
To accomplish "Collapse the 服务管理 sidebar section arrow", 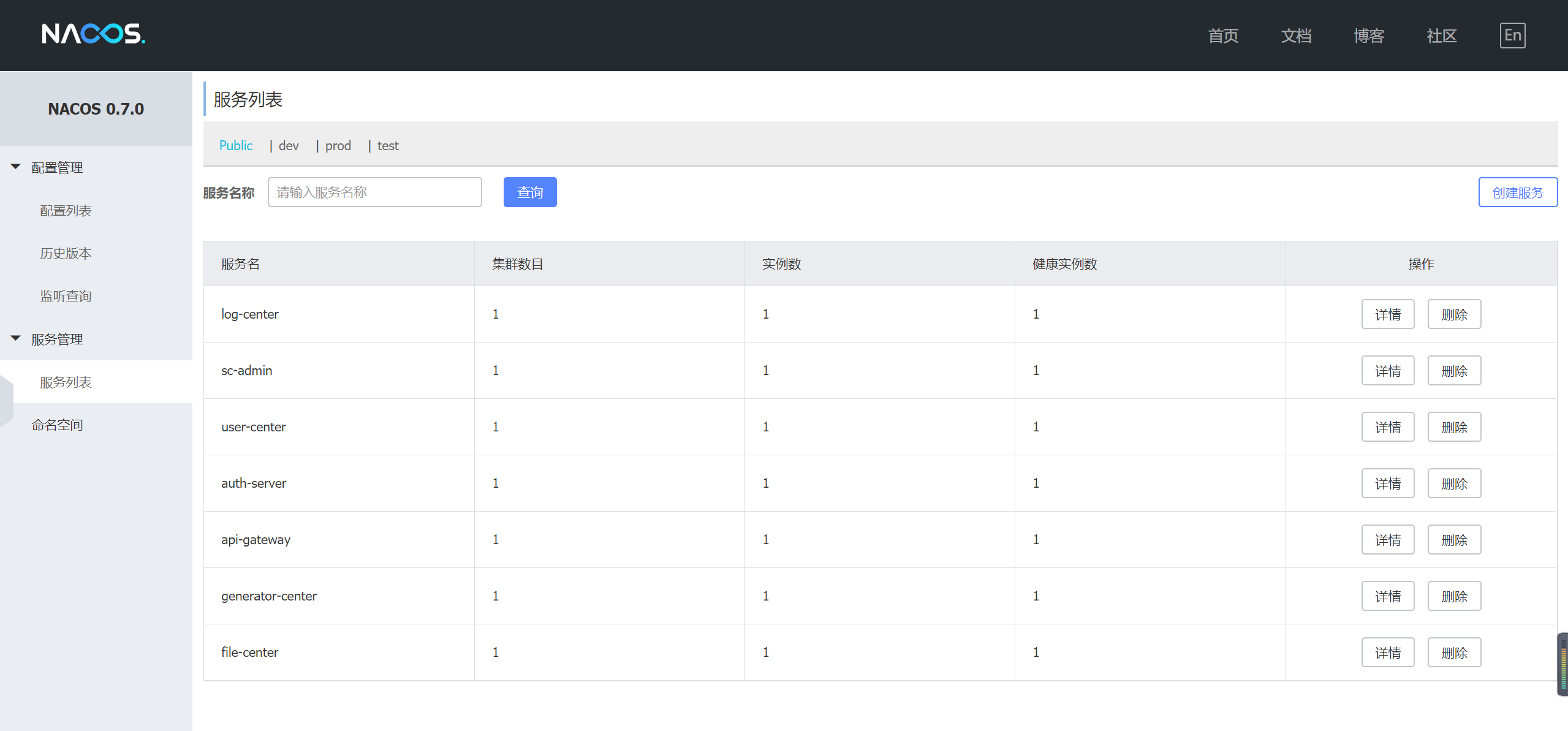I will [x=16, y=338].
